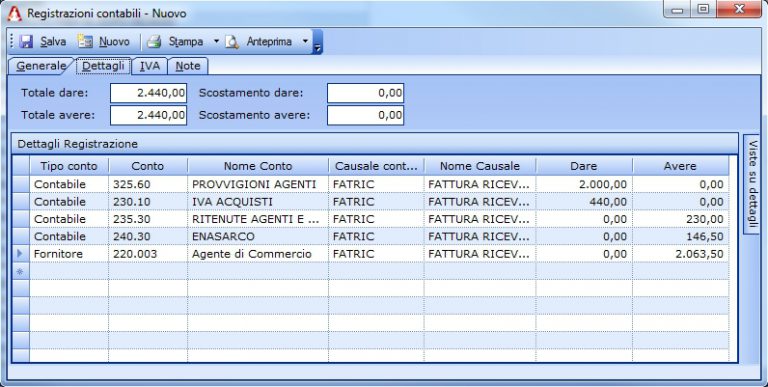Maximize the Registrazioni contabili window

(x=703, y=9)
